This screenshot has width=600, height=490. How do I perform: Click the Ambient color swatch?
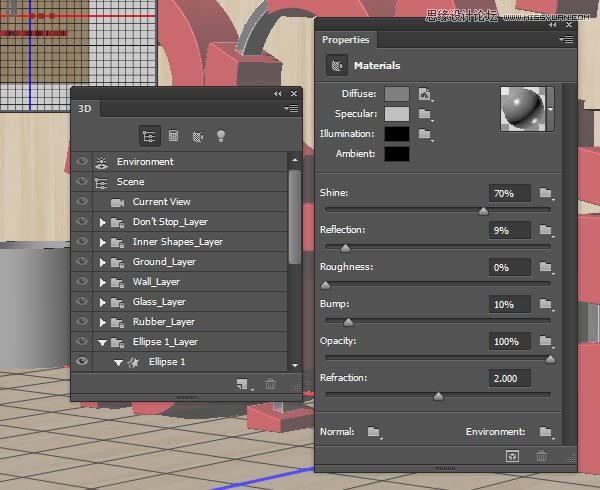[x=397, y=154]
